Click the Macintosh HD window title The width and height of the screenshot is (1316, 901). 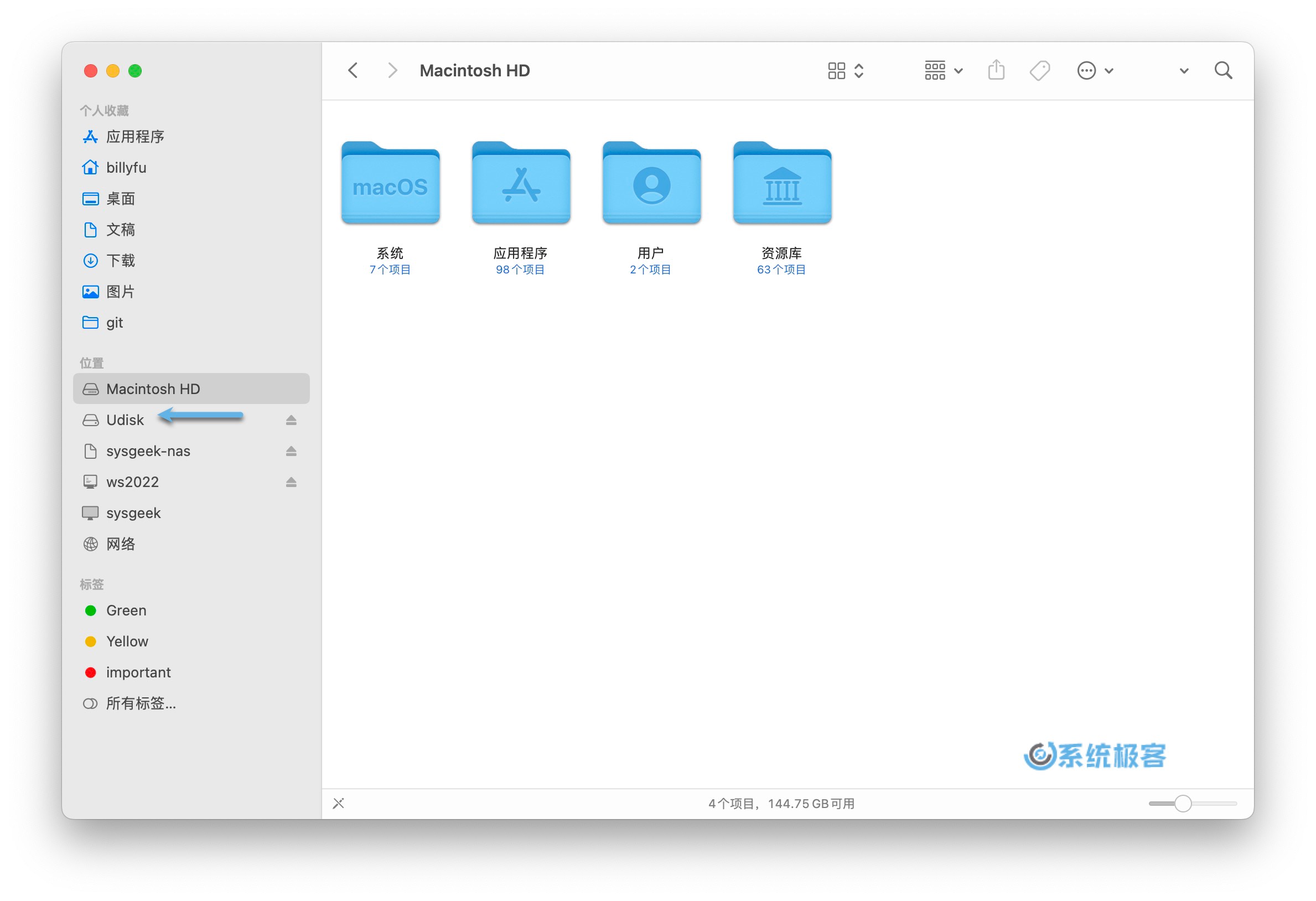pyautogui.click(x=474, y=71)
